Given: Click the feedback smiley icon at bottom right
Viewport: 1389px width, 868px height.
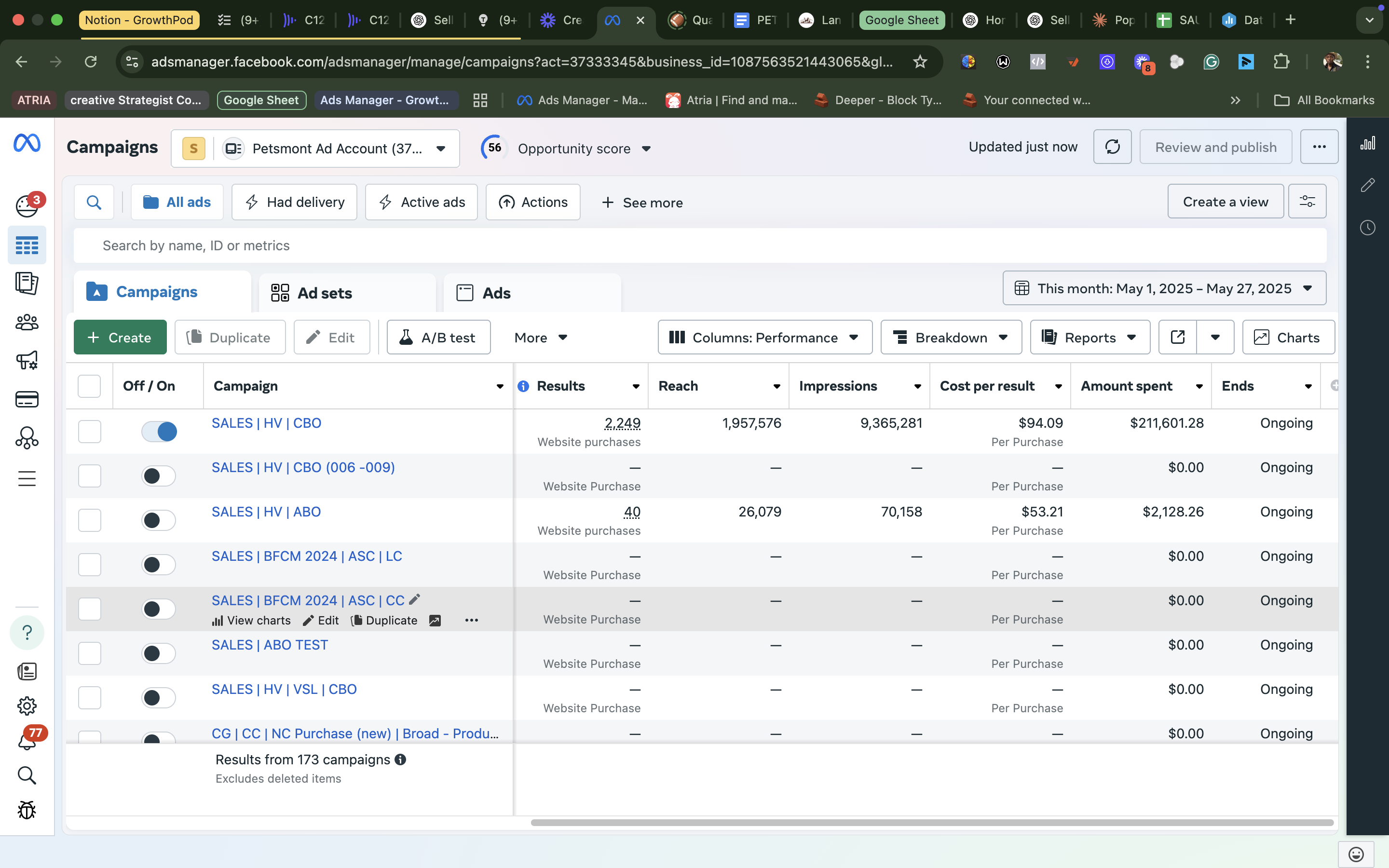Looking at the screenshot, I should point(1356,854).
